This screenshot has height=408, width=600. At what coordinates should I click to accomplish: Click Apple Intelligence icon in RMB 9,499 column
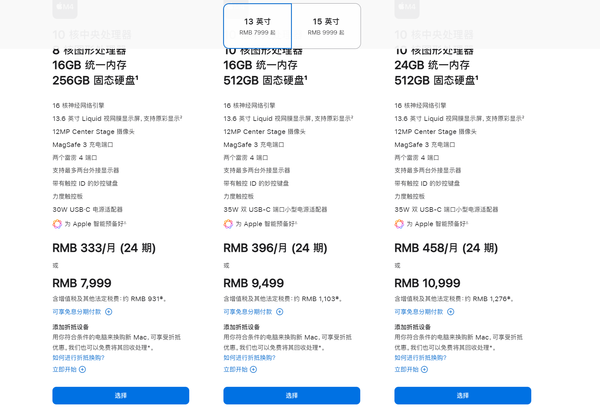pos(228,224)
